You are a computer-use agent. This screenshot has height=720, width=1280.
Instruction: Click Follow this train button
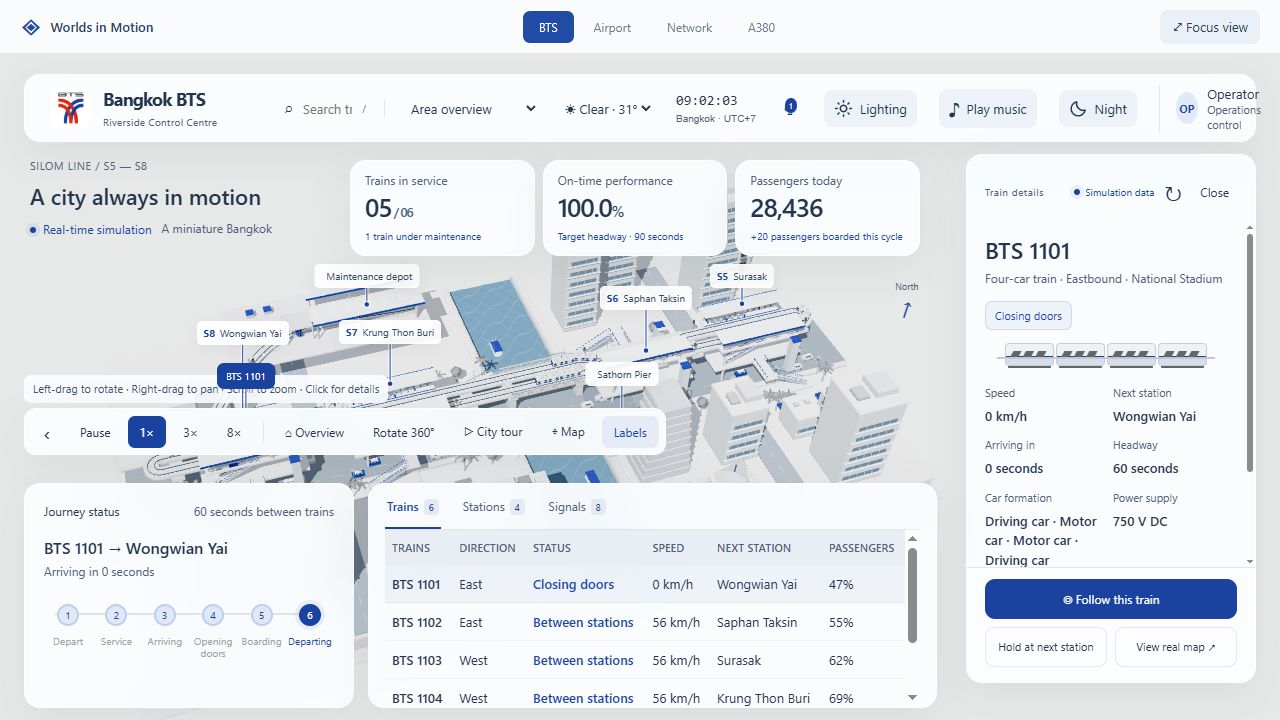[x=1111, y=600]
